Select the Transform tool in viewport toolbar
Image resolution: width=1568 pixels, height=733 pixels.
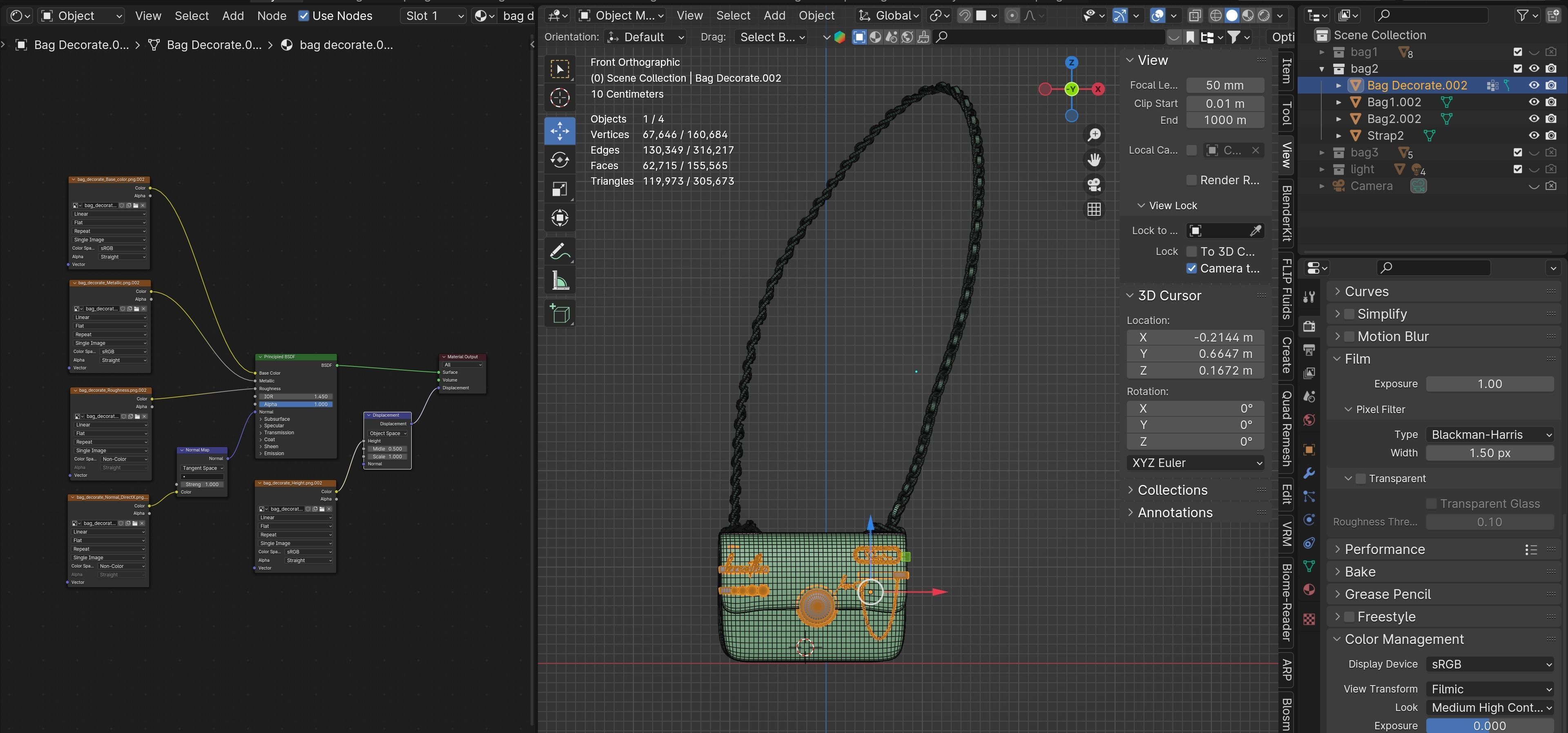point(560,218)
